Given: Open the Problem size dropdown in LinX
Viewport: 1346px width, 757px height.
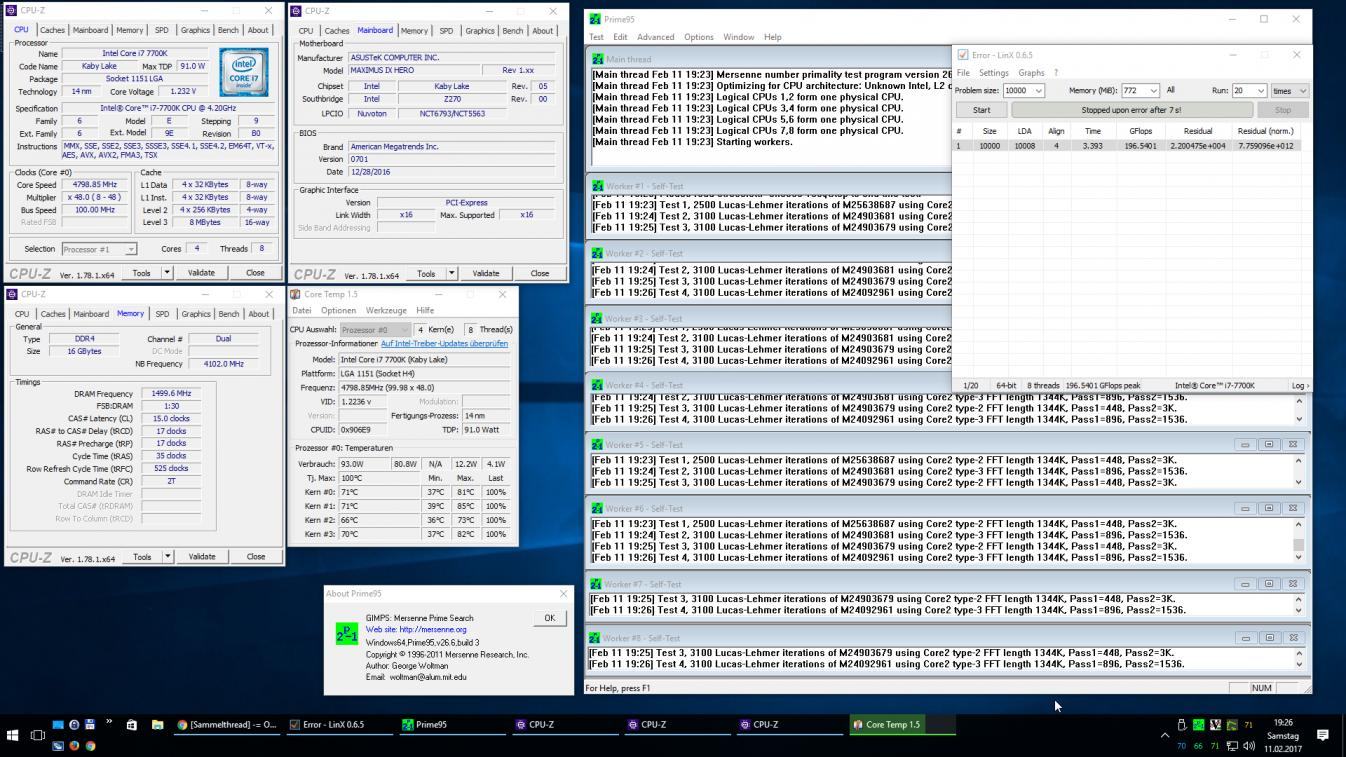Looking at the screenshot, I should pos(1038,90).
